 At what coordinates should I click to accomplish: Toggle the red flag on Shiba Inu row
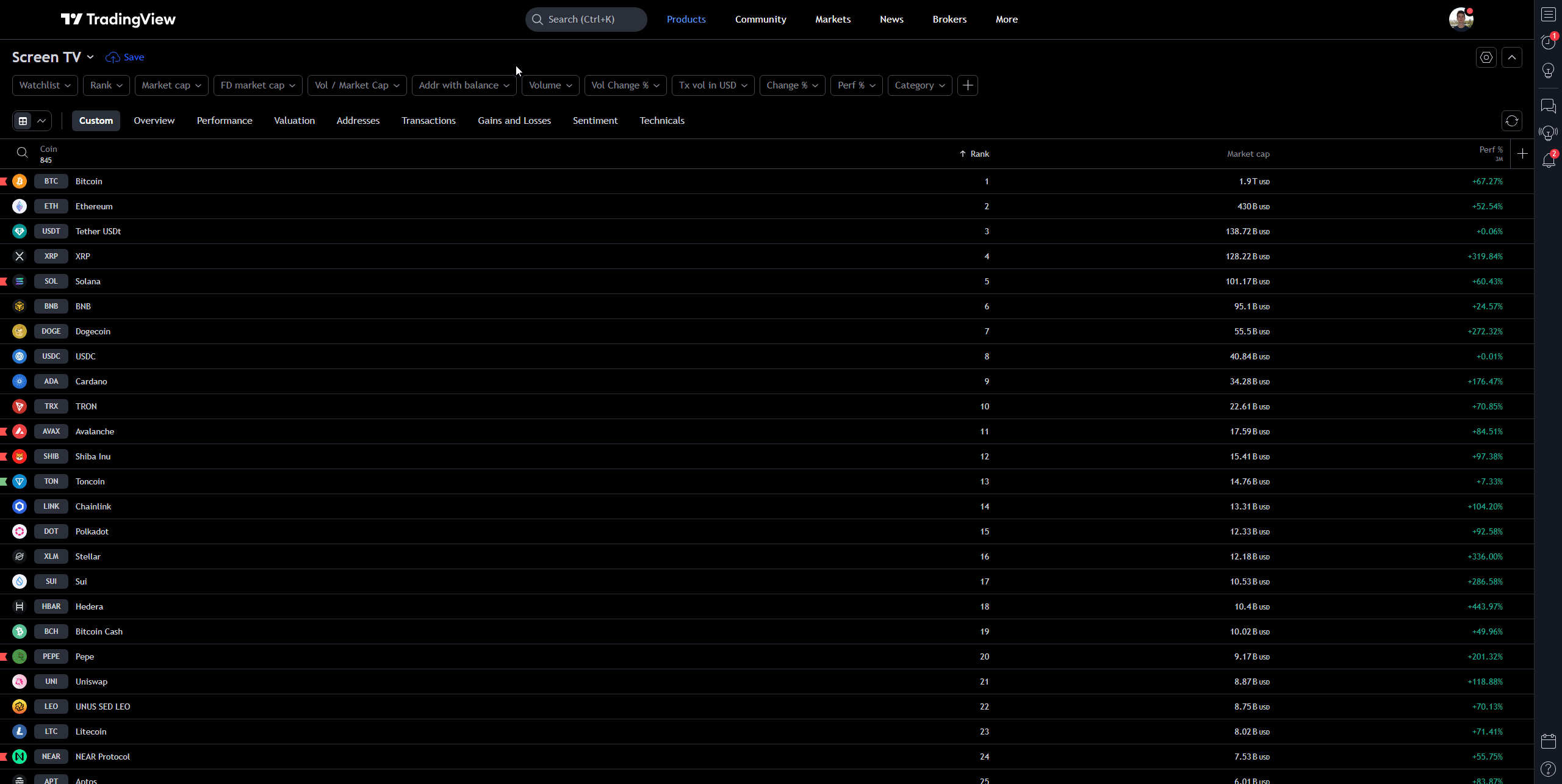[4, 456]
